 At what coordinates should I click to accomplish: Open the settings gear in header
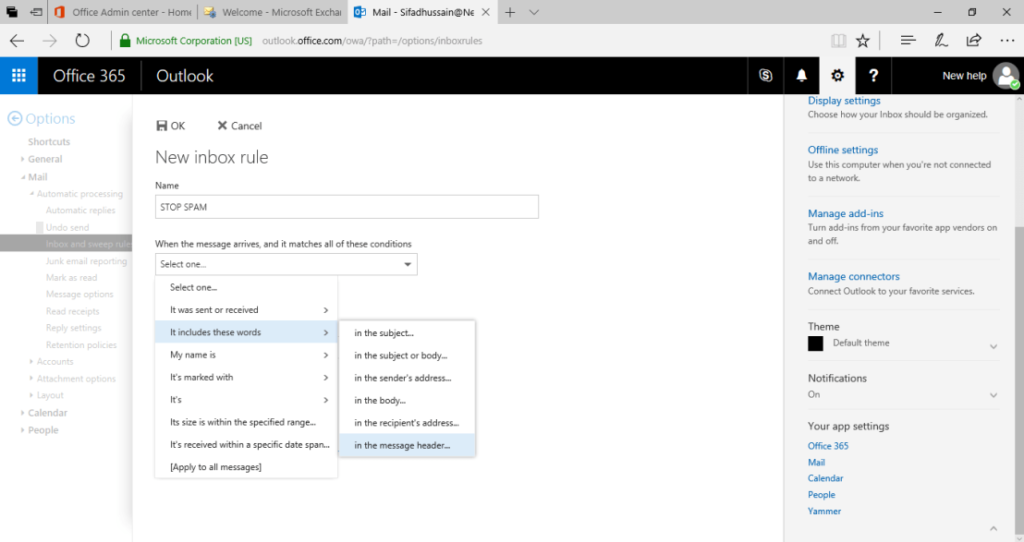[x=837, y=76]
